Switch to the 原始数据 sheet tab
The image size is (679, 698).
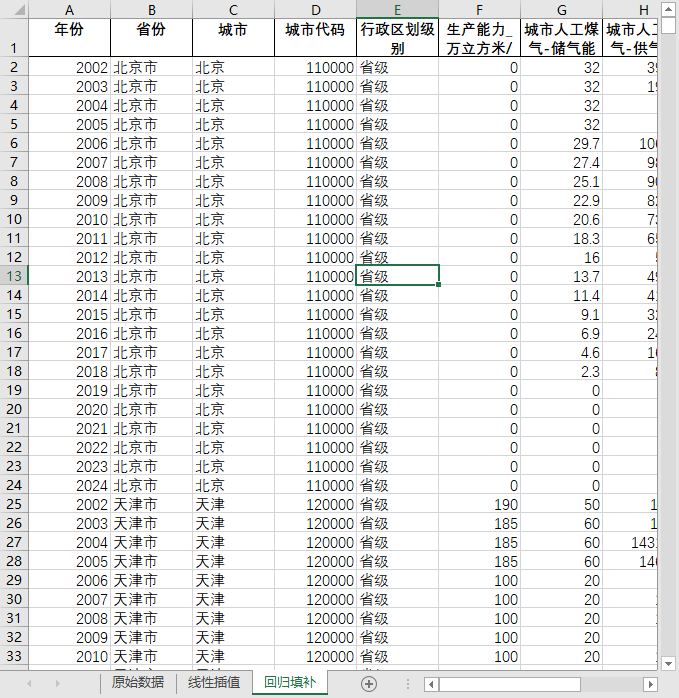138,682
